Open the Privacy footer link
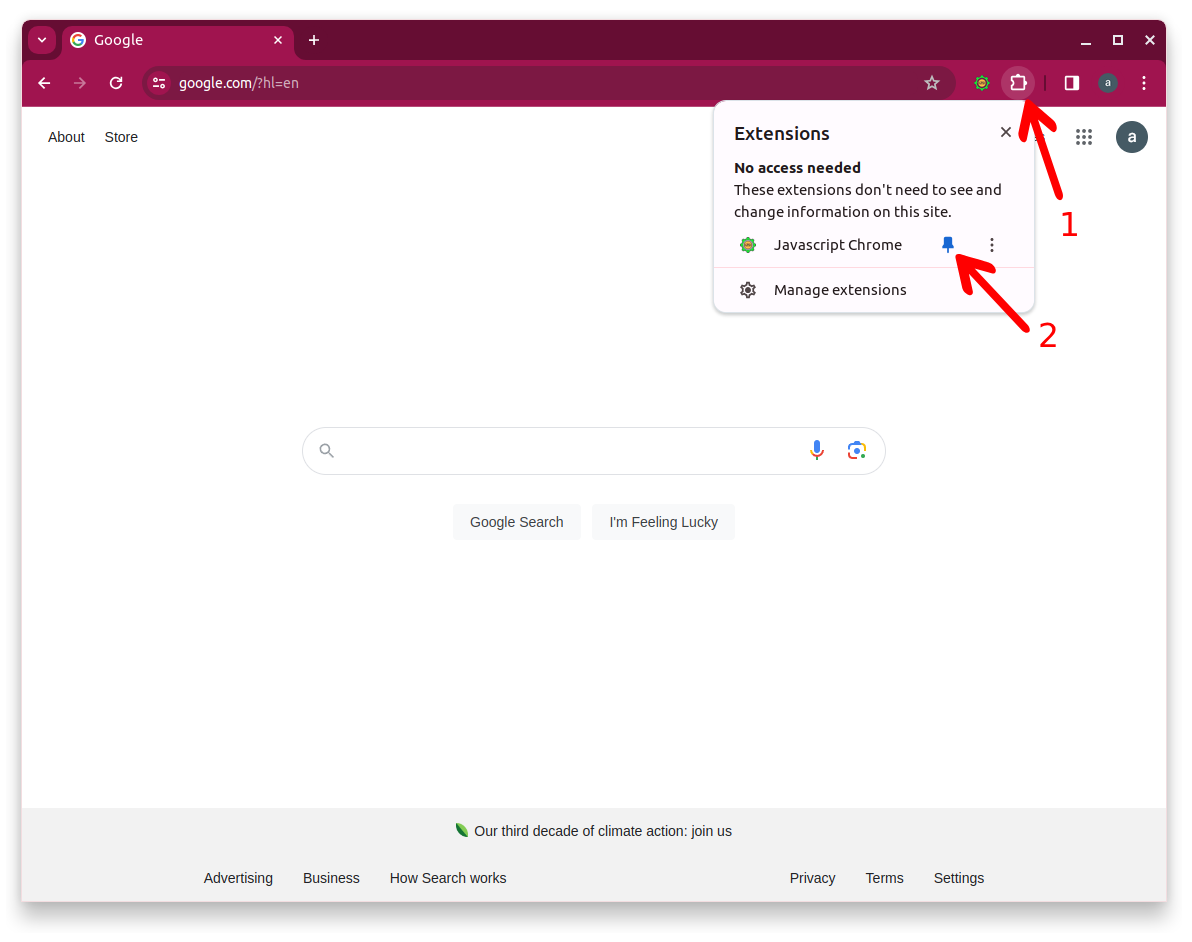Screen dimensions: 1192x942 click(x=812, y=878)
